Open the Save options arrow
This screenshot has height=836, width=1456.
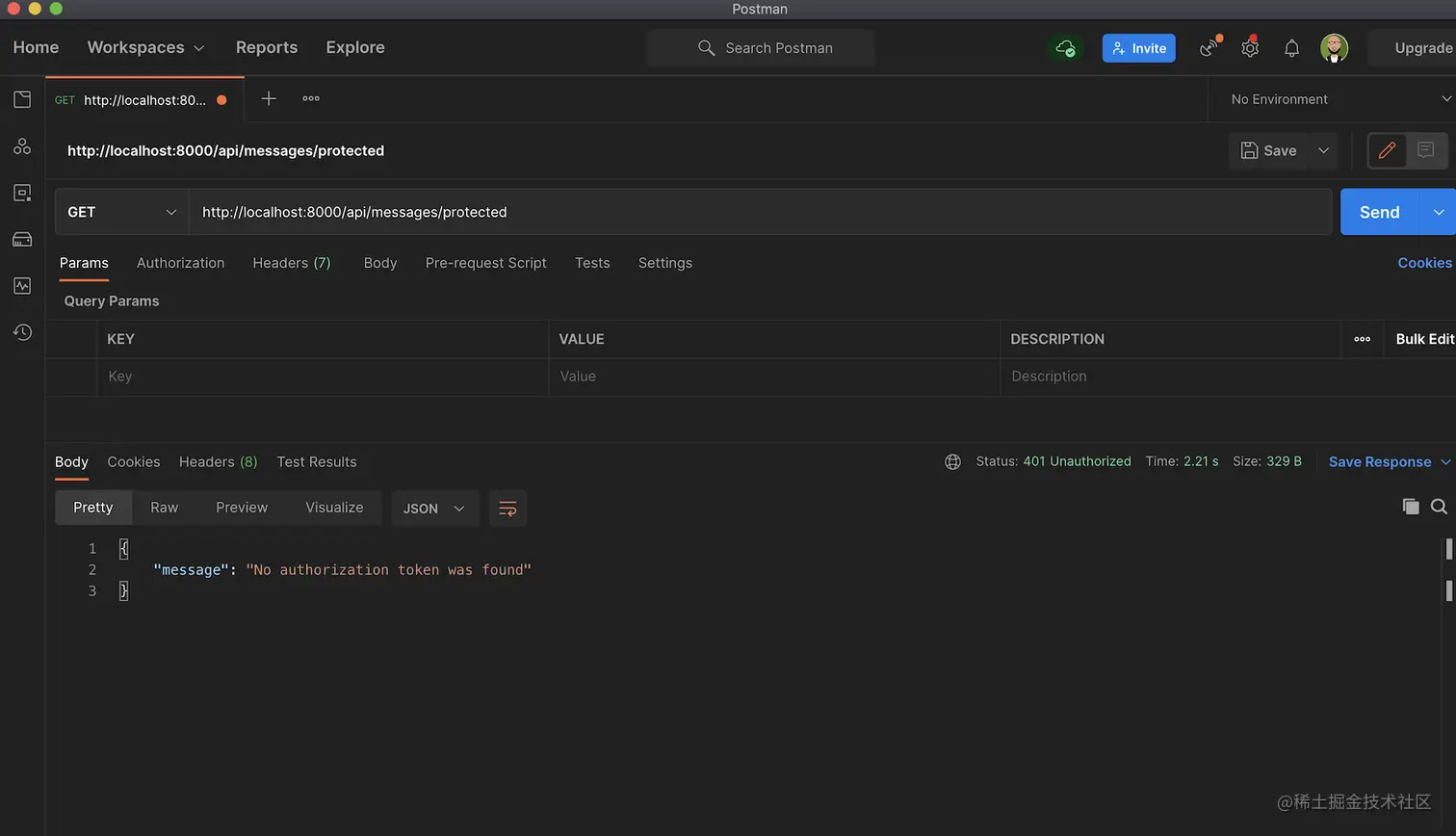point(1323,150)
